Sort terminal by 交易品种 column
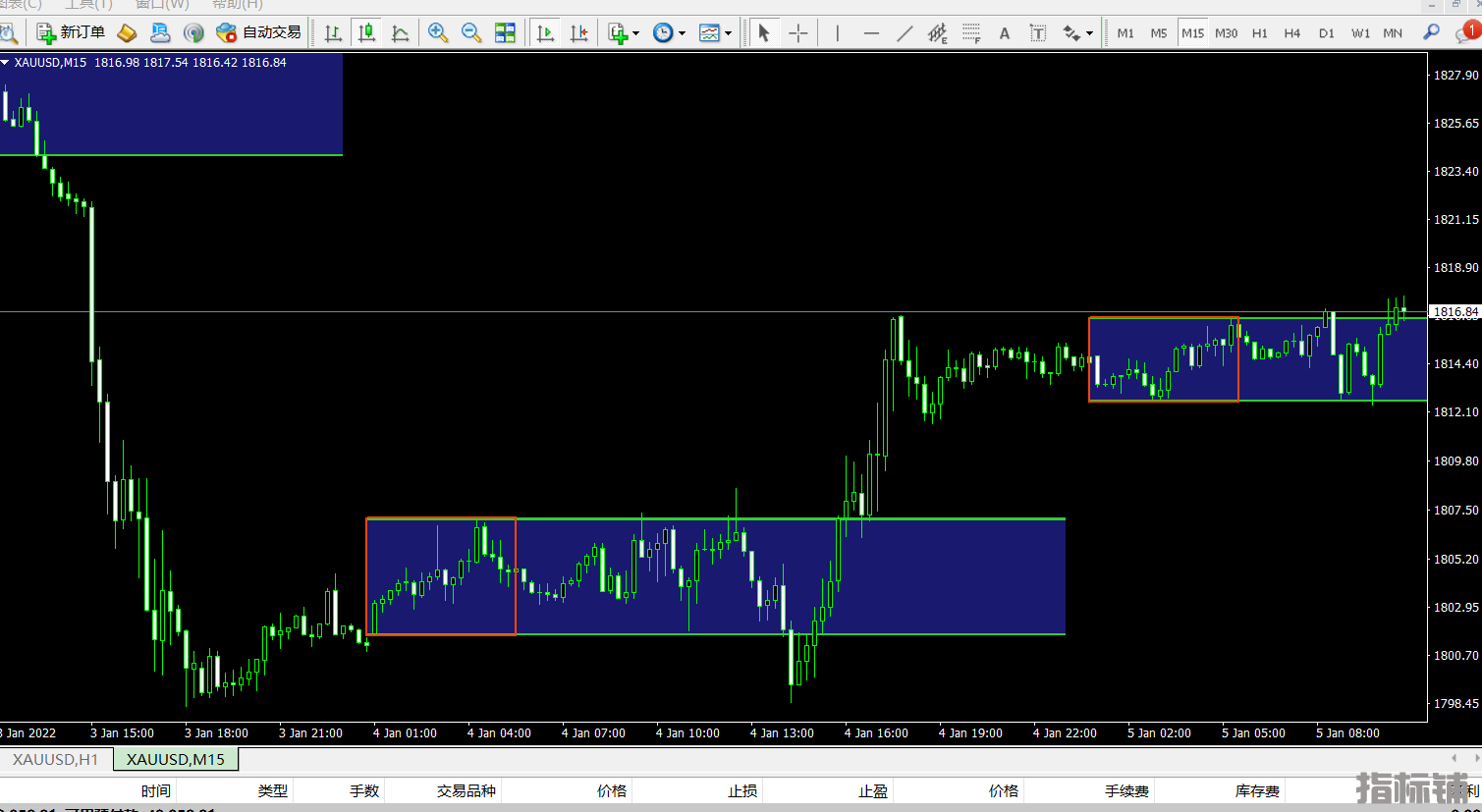The width and height of the screenshot is (1482, 812). [x=467, y=790]
